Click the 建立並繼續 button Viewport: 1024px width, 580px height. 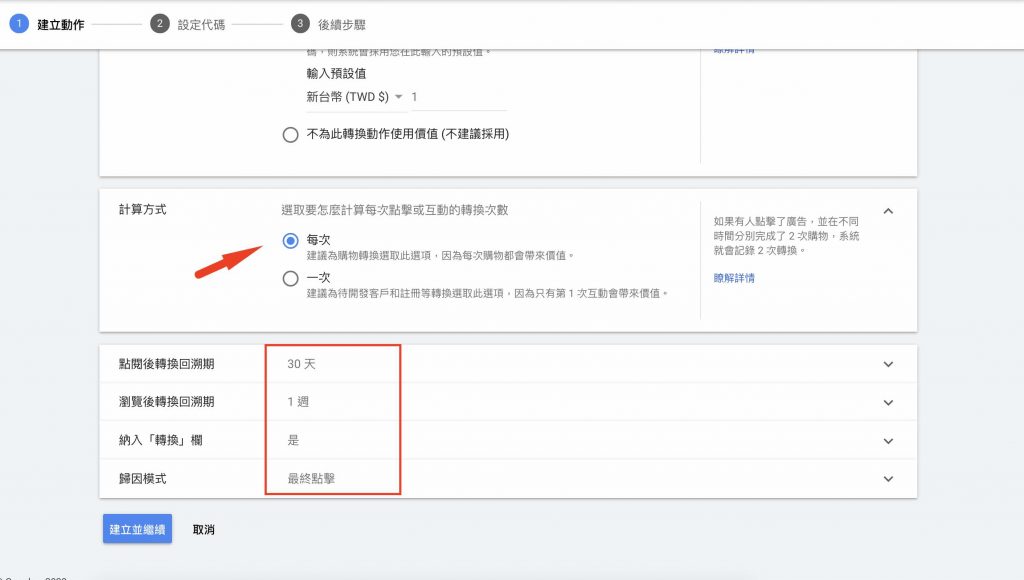click(137, 529)
